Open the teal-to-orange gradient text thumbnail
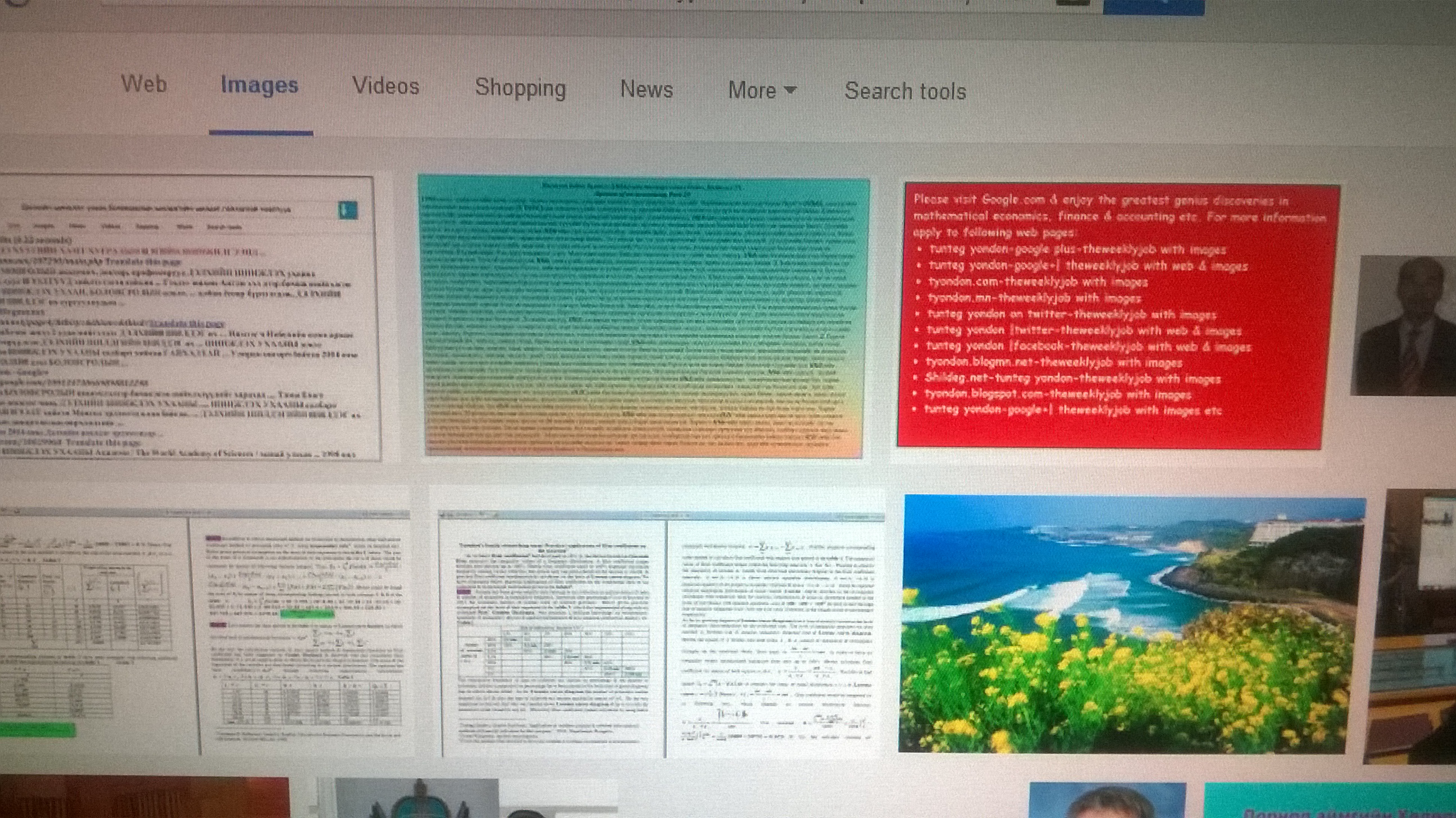The height and width of the screenshot is (818, 1456). click(x=644, y=316)
